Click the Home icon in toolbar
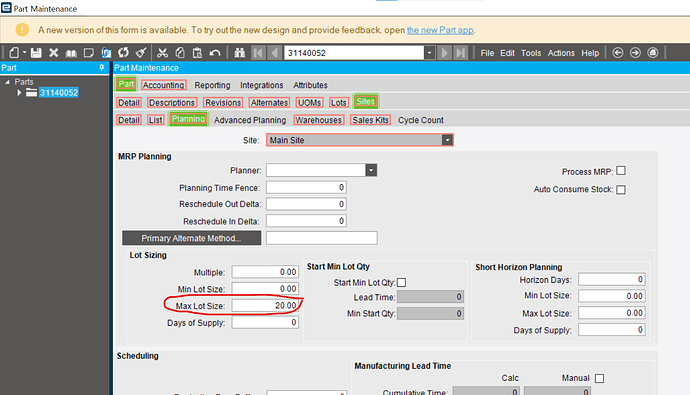The image size is (690, 395). (653, 53)
